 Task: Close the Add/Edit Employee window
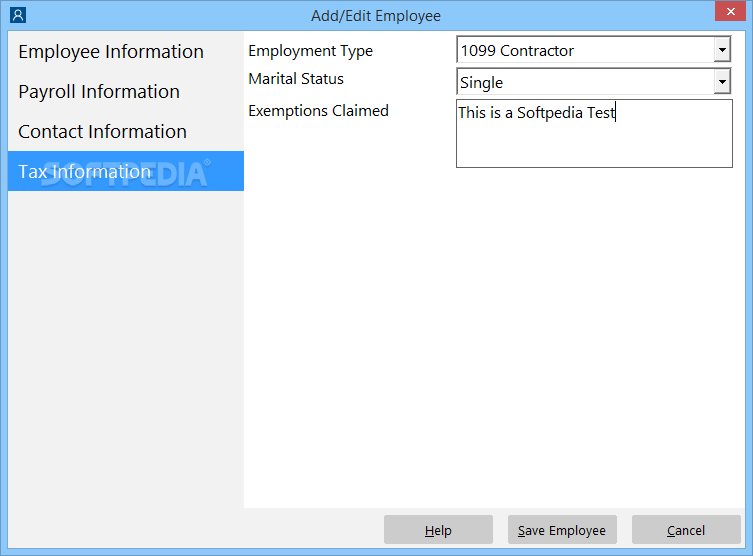click(730, 11)
